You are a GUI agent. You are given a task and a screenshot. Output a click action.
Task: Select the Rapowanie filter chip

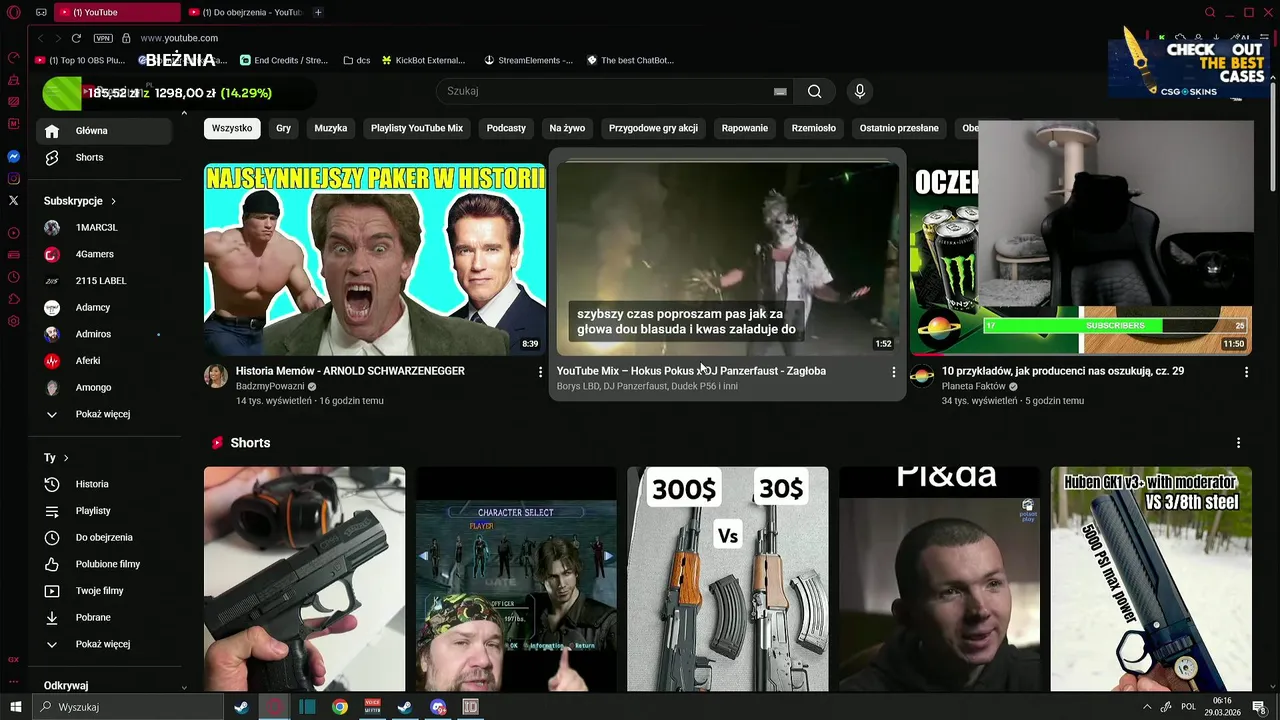click(745, 128)
